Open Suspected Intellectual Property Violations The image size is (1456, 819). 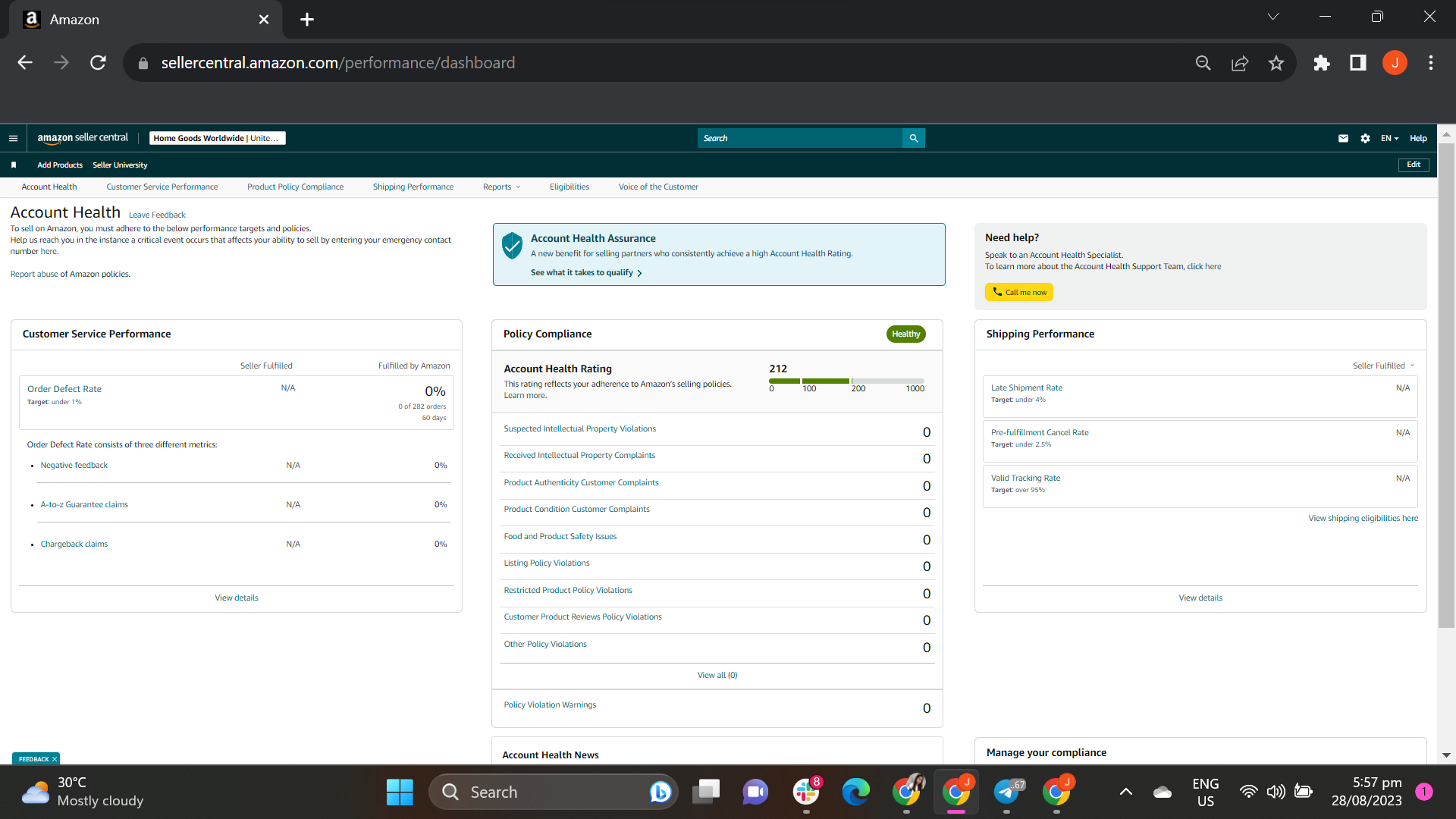pos(580,429)
